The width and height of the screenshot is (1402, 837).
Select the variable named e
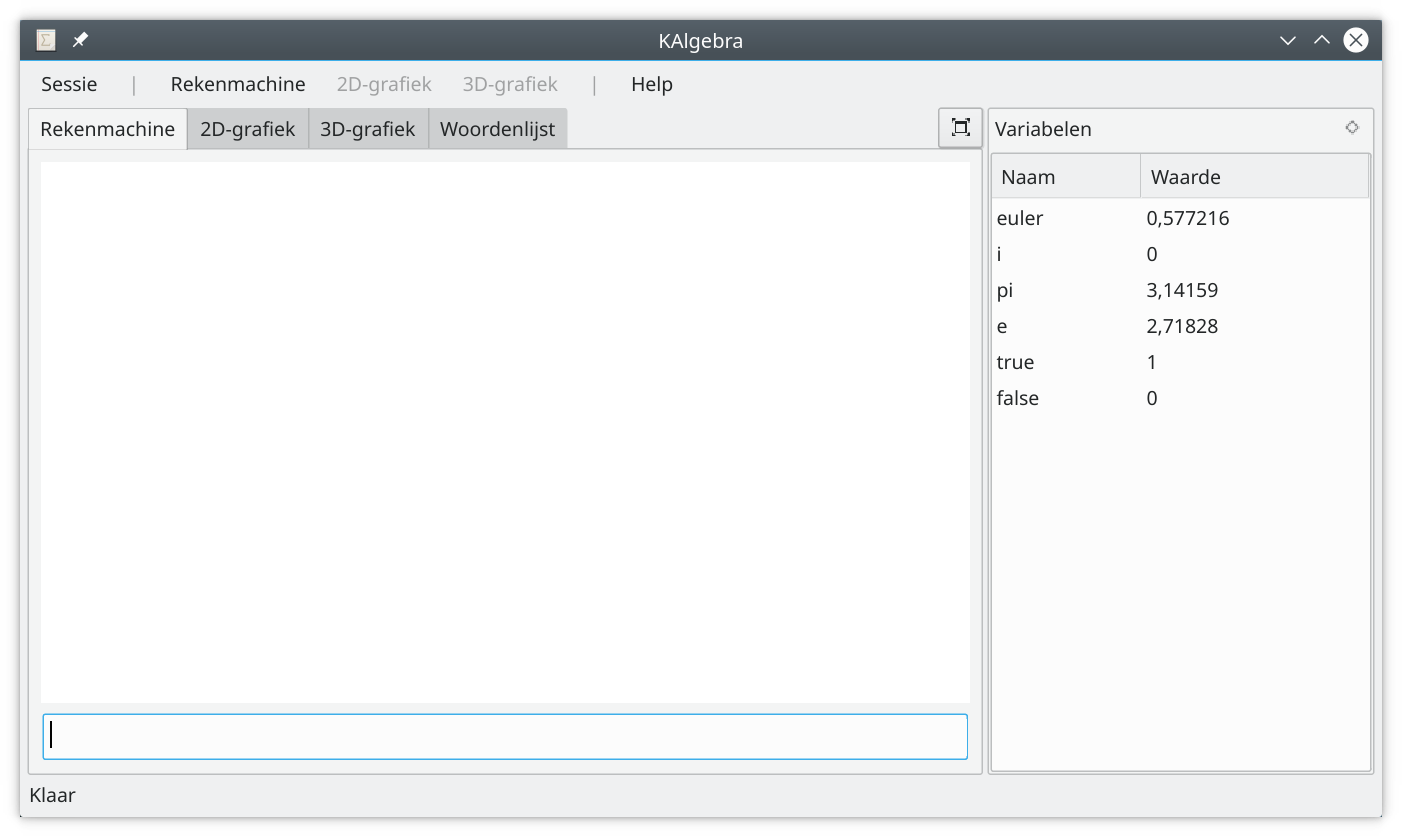(x=1180, y=326)
